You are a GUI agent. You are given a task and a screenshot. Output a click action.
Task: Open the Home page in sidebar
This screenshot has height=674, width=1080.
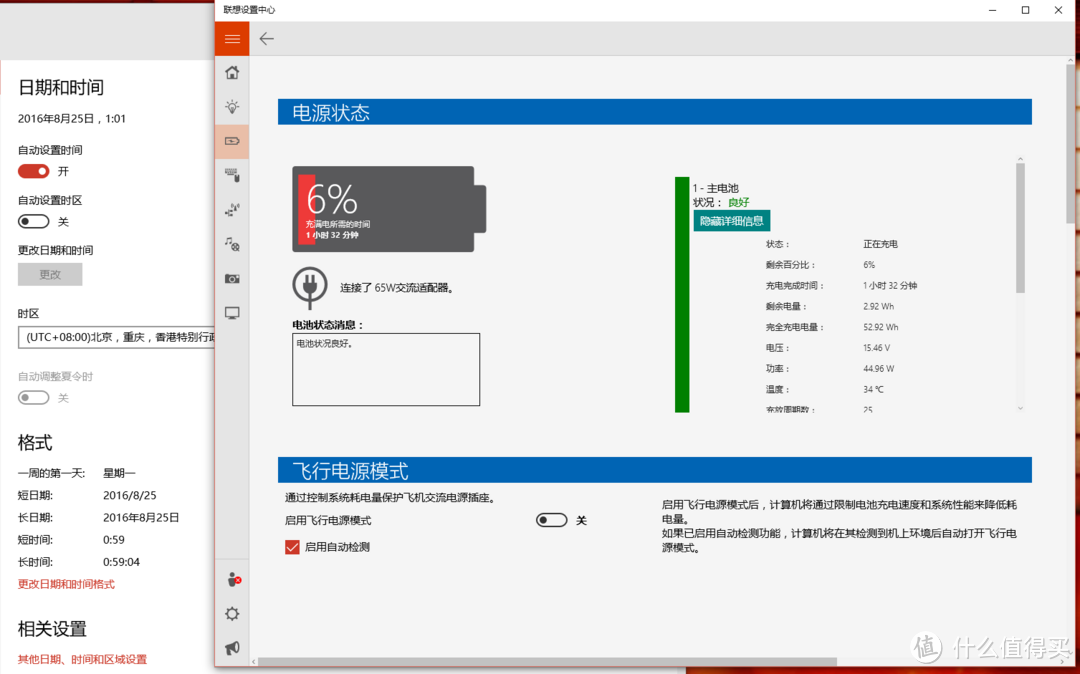(232, 72)
